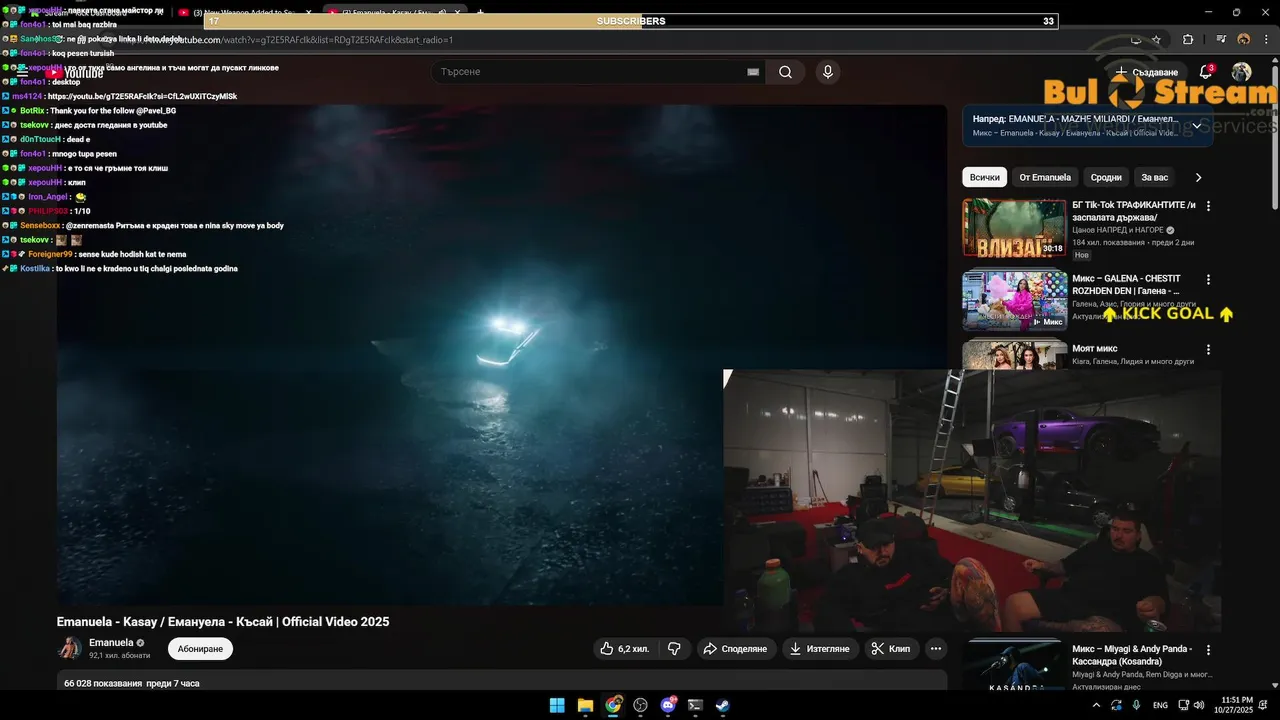Show hidden system tray icons
This screenshot has width=1280, height=720.
click(x=1097, y=705)
